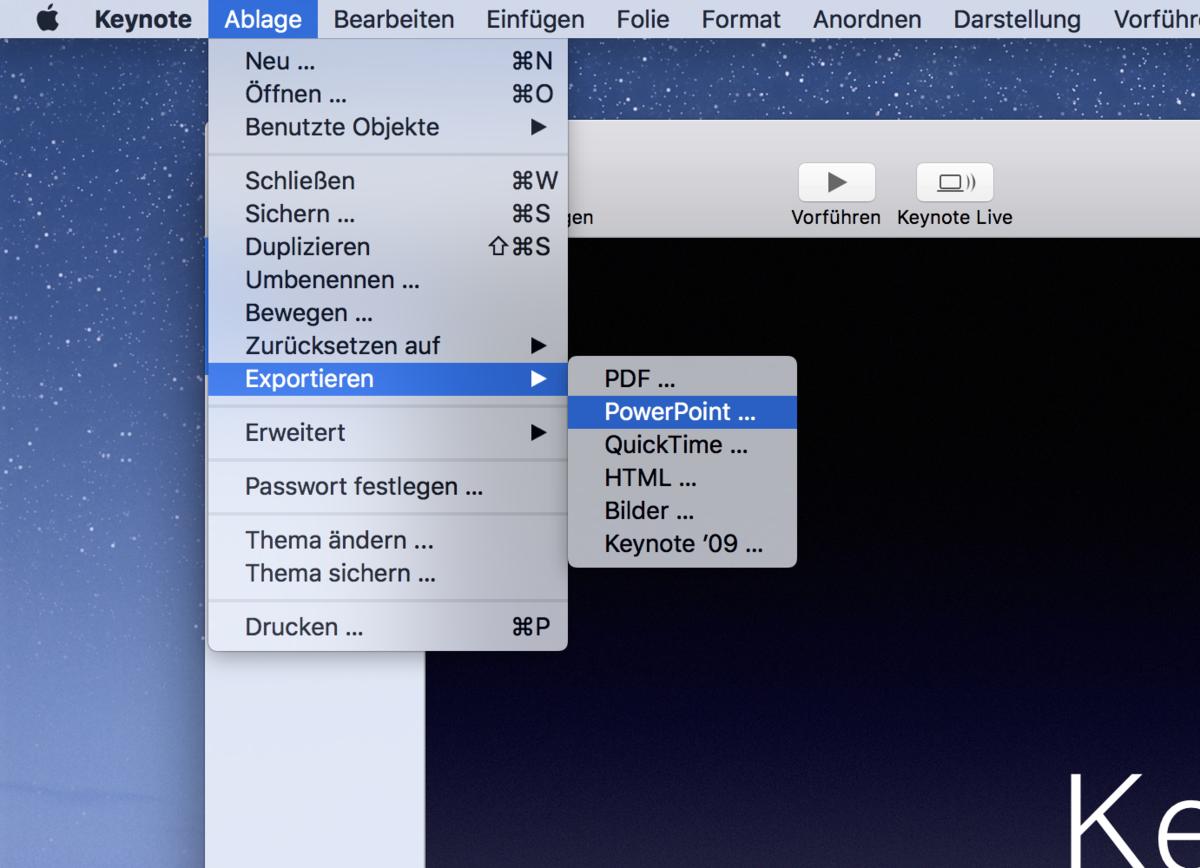Open the Darstellung menu
This screenshot has width=1200, height=868.
click(x=1017, y=19)
